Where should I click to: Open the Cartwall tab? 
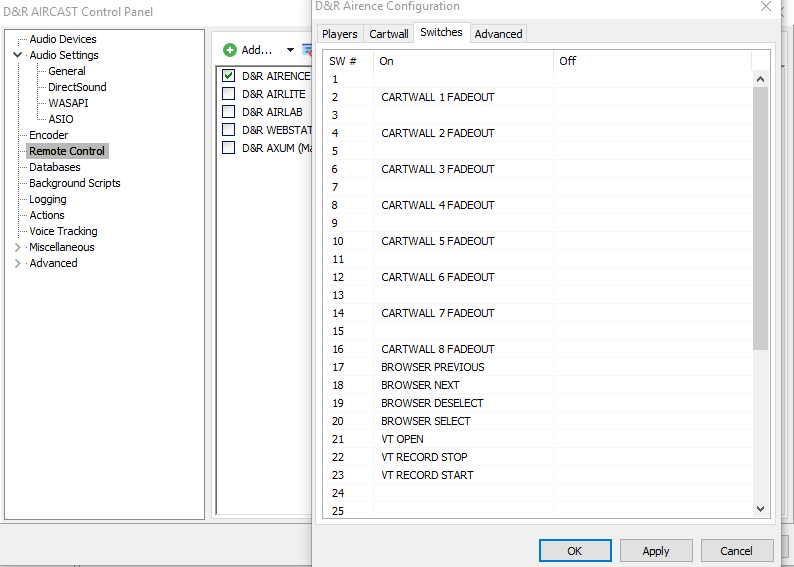click(x=389, y=34)
